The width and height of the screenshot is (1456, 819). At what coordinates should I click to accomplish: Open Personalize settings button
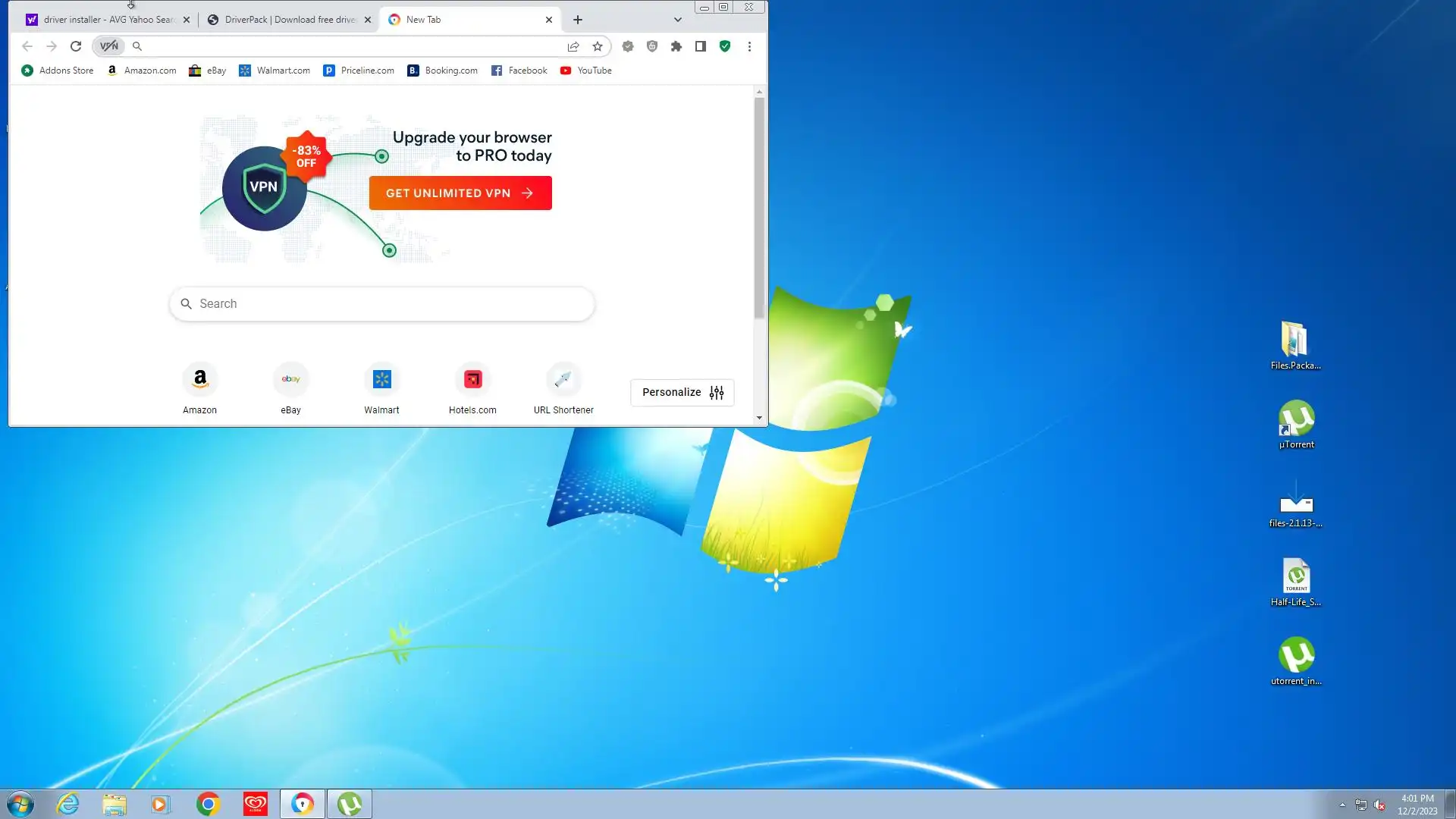click(682, 392)
